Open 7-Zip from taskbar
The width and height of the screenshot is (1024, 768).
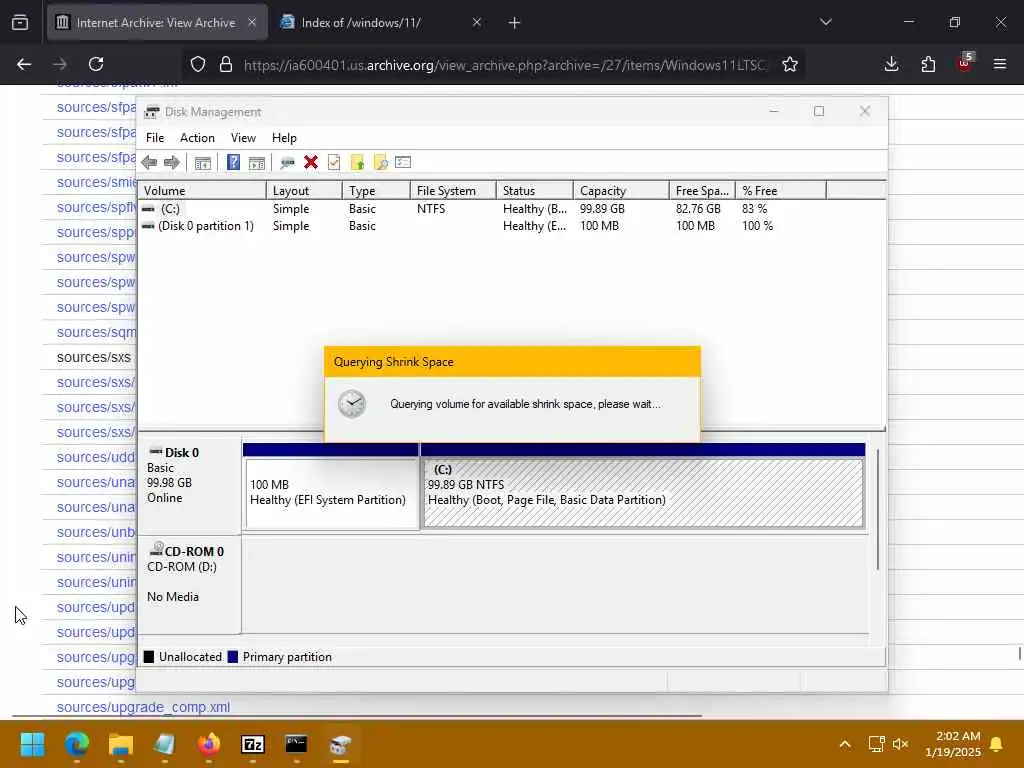[253, 744]
